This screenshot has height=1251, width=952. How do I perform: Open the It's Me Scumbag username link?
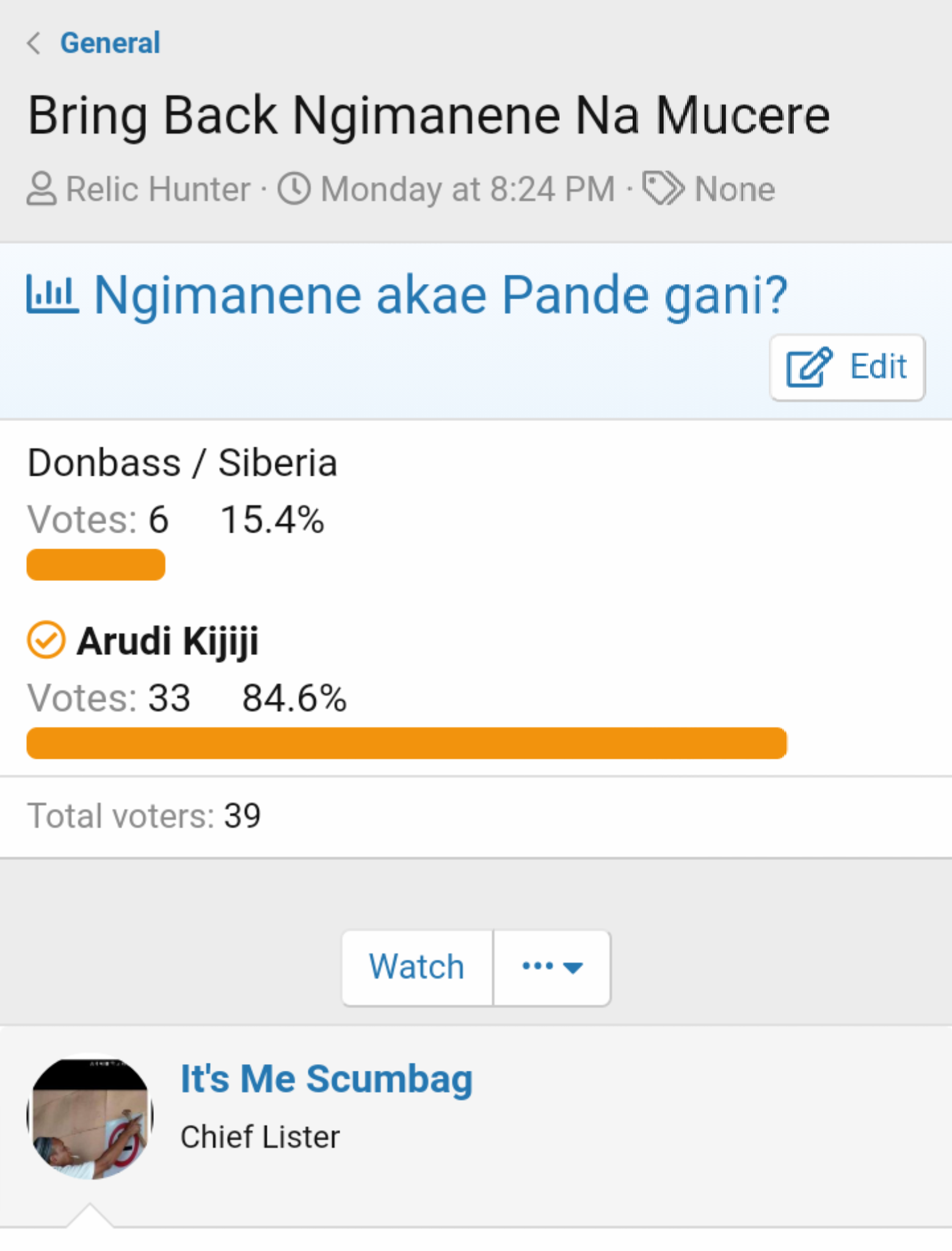[327, 1079]
